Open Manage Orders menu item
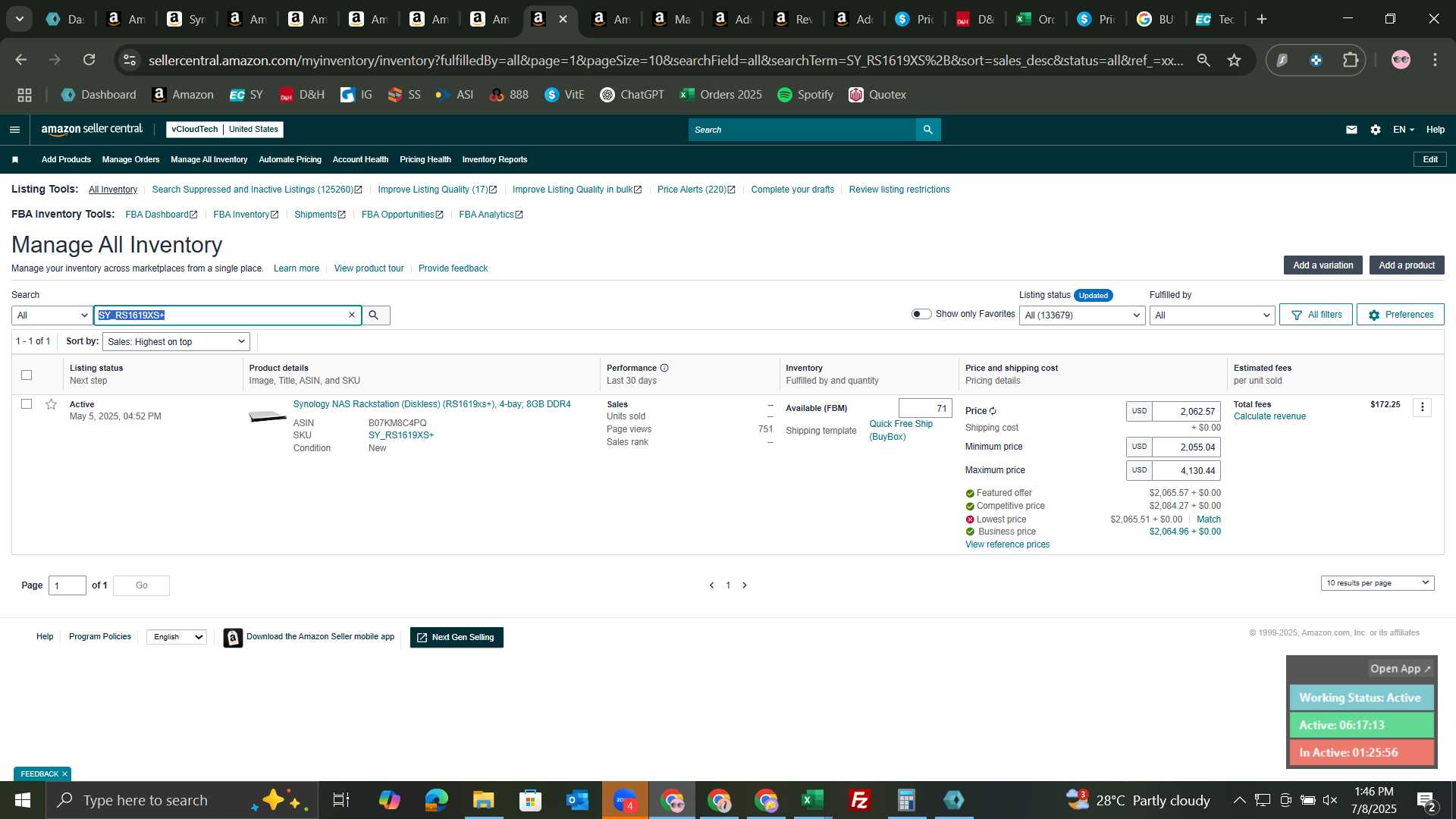Viewport: 1456px width, 819px height. (130, 159)
